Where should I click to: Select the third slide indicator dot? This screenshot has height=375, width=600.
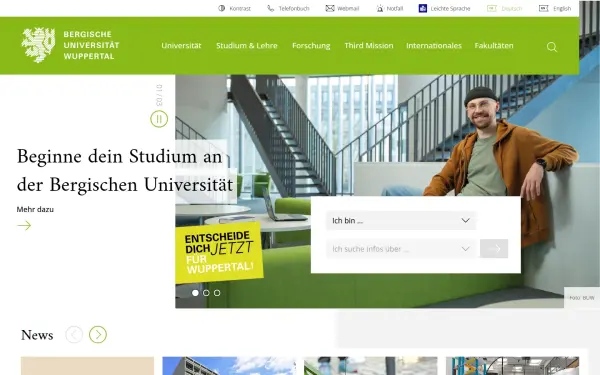pos(217,293)
